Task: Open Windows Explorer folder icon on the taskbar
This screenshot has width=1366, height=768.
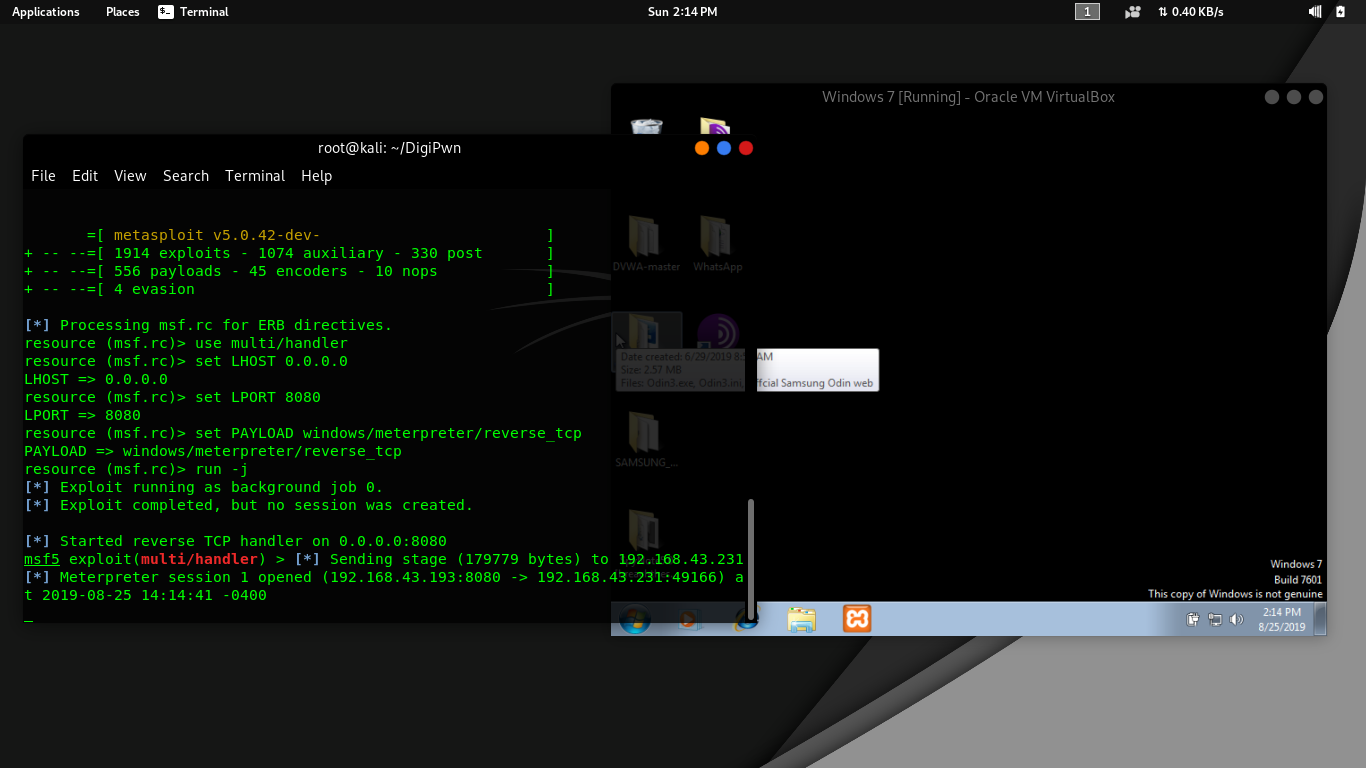Action: [801, 620]
